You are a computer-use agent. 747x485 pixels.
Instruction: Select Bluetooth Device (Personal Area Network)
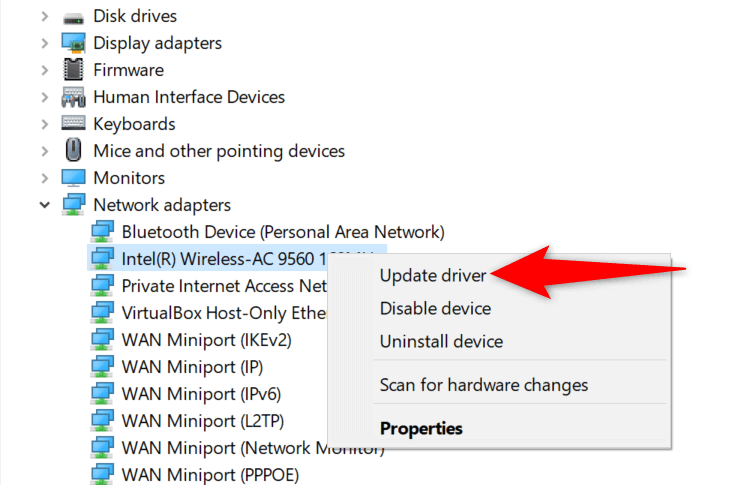pyautogui.click(x=282, y=231)
